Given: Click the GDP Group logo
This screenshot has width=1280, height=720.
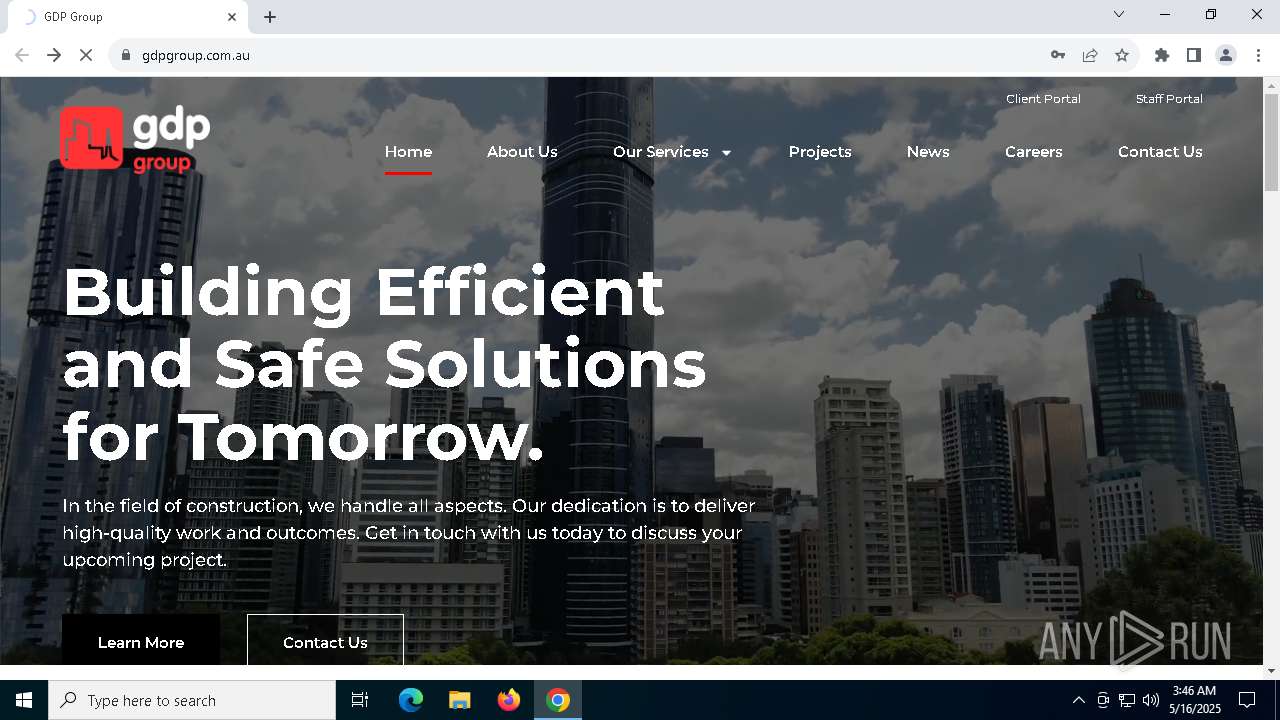Looking at the screenshot, I should 135,139.
